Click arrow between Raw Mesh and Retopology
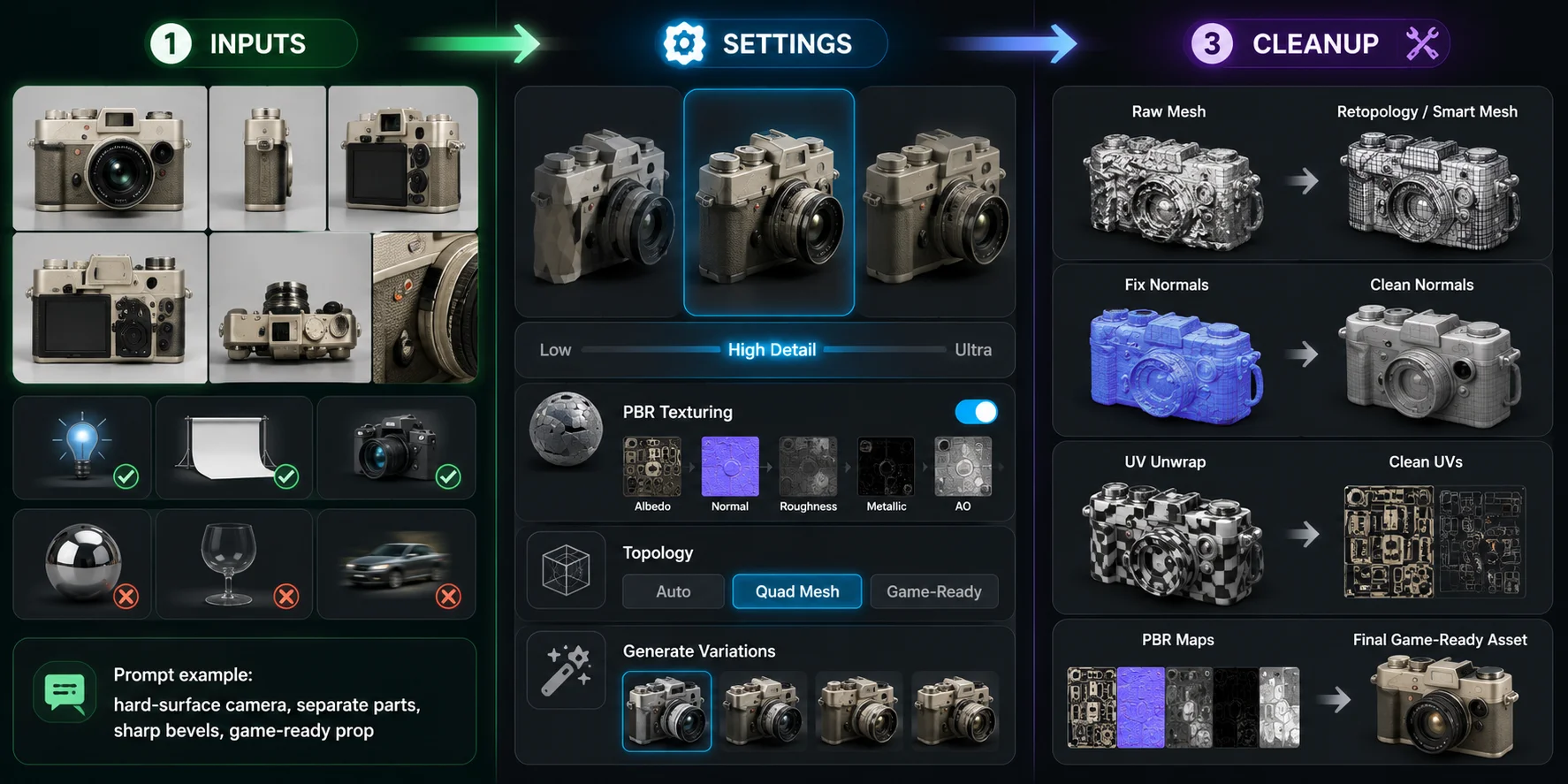Screen dimensions: 1568x784 point(1303,181)
